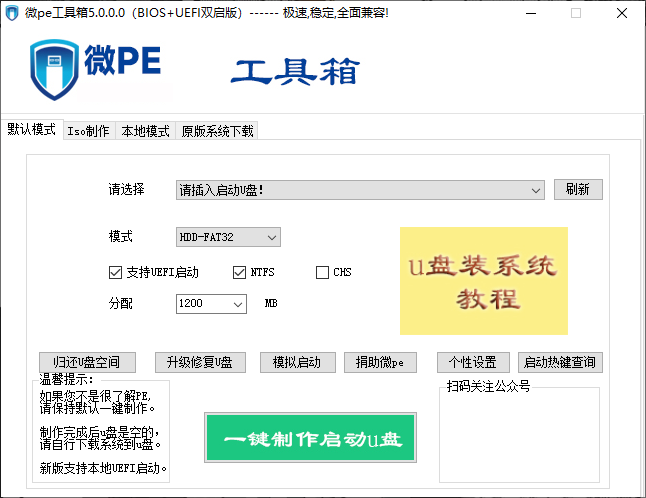The image size is (646, 498).
Task: Click the 升级修复U盘 button
Action: (x=200, y=362)
